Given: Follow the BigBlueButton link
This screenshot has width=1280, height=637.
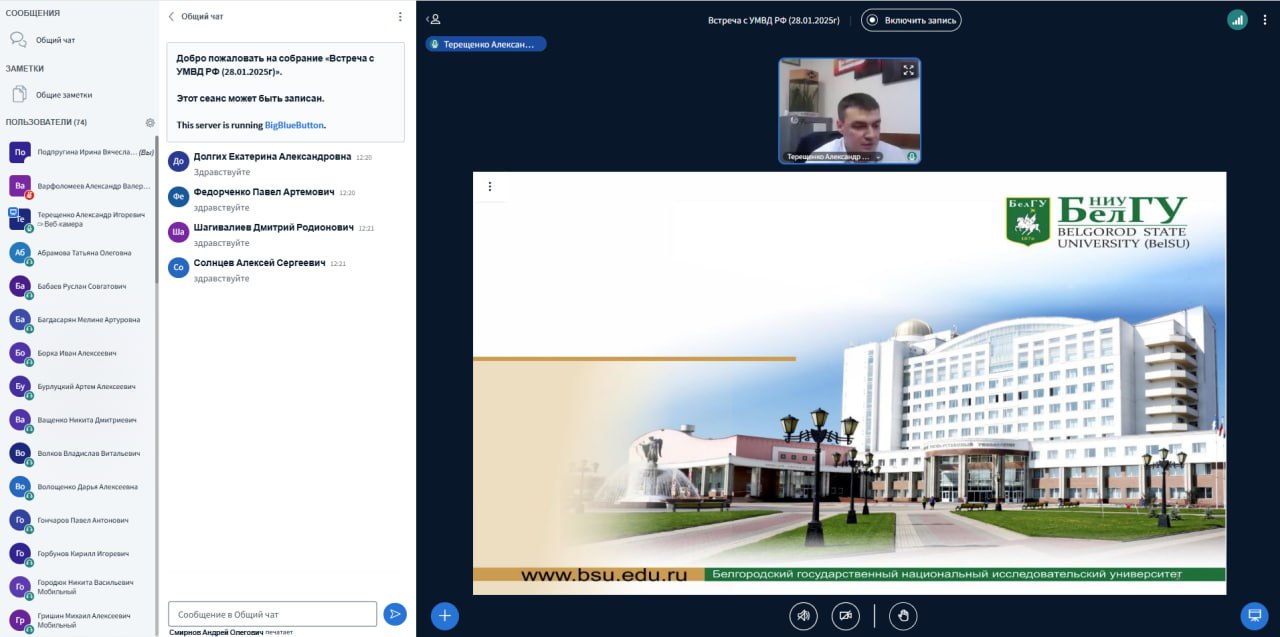Looking at the screenshot, I should (294, 125).
